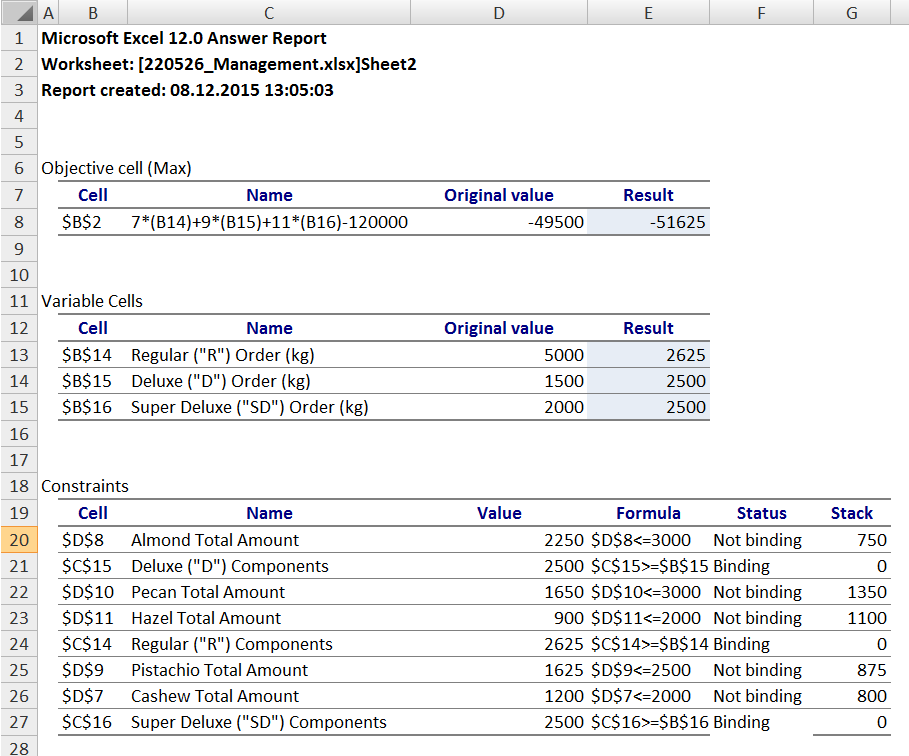The image size is (909, 756).
Task: Select the Super Deluxe ("SD") Components cell
Action: click(x=258, y=722)
